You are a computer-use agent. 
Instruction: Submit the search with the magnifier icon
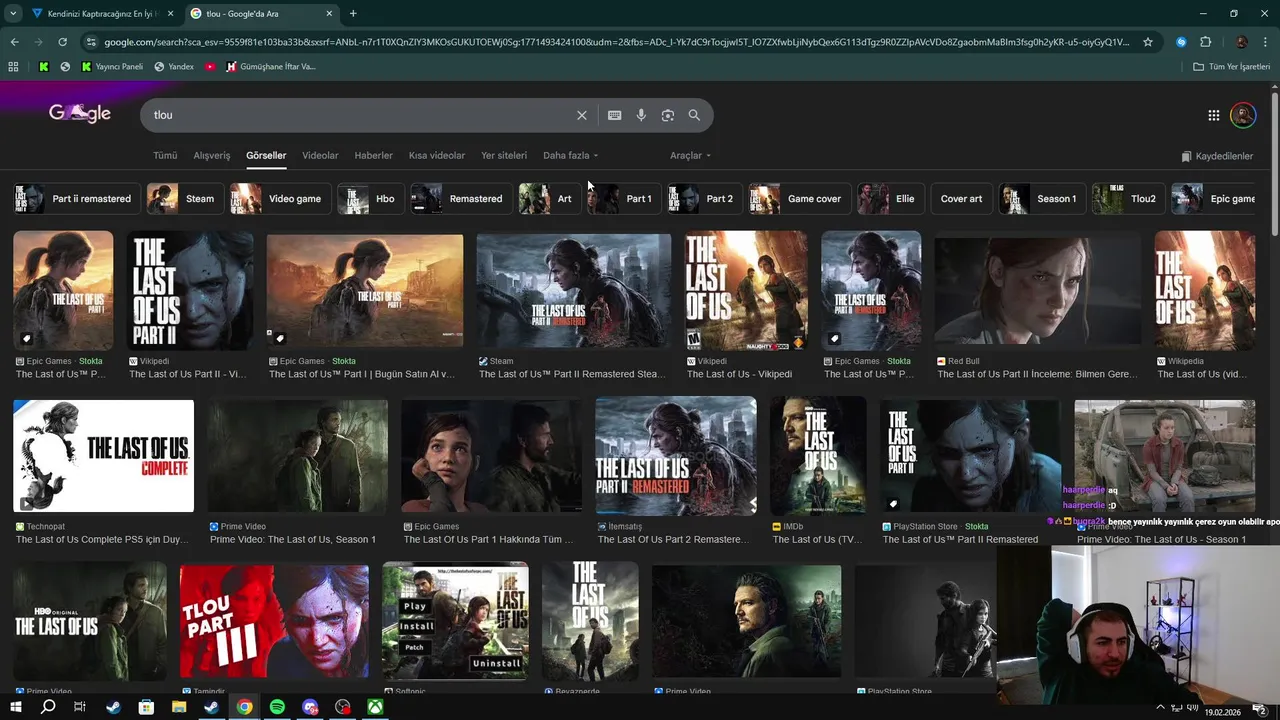[x=694, y=115]
